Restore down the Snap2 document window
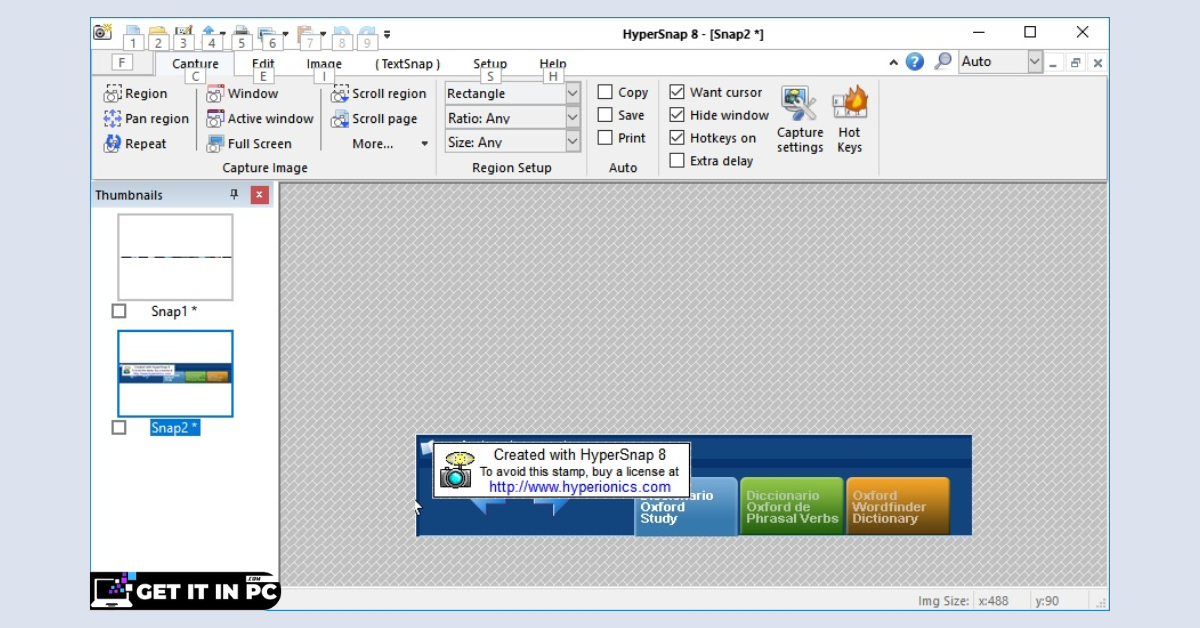1200x628 pixels. (1076, 62)
